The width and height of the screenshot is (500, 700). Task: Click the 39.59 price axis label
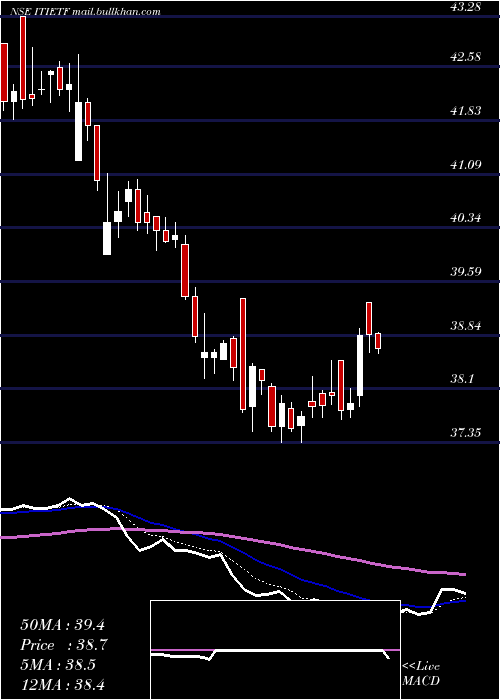(x=466, y=271)
